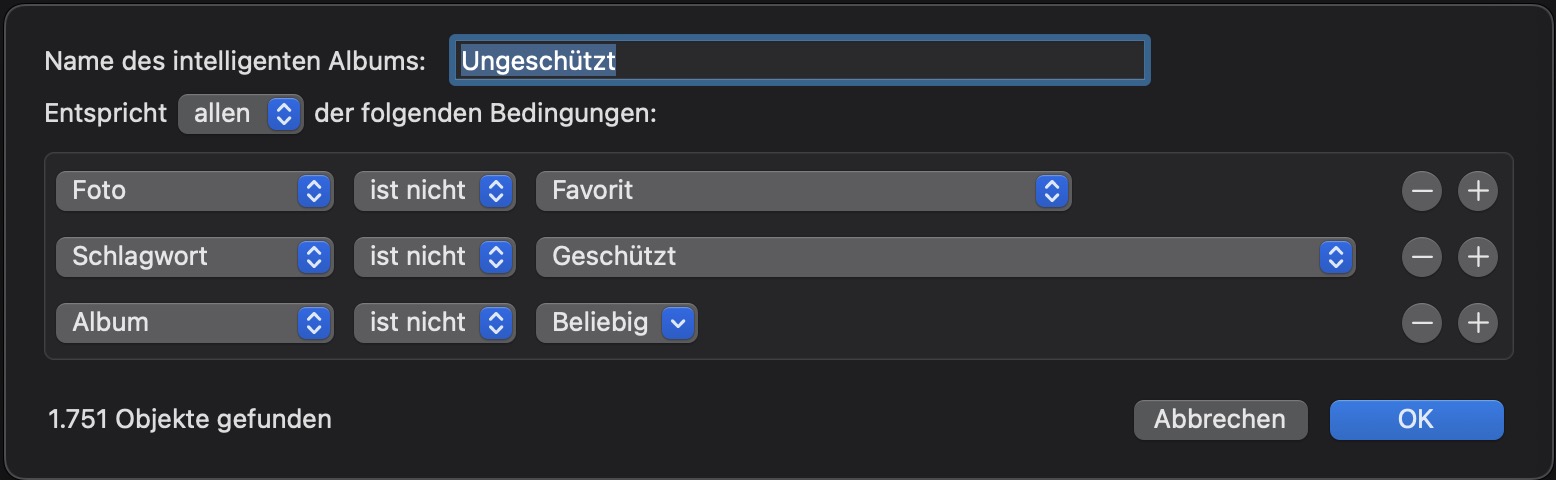Viewport: 1556px width, 480px height.
Task: Remove the Album condition row
Action: (x=1421, y=323)
